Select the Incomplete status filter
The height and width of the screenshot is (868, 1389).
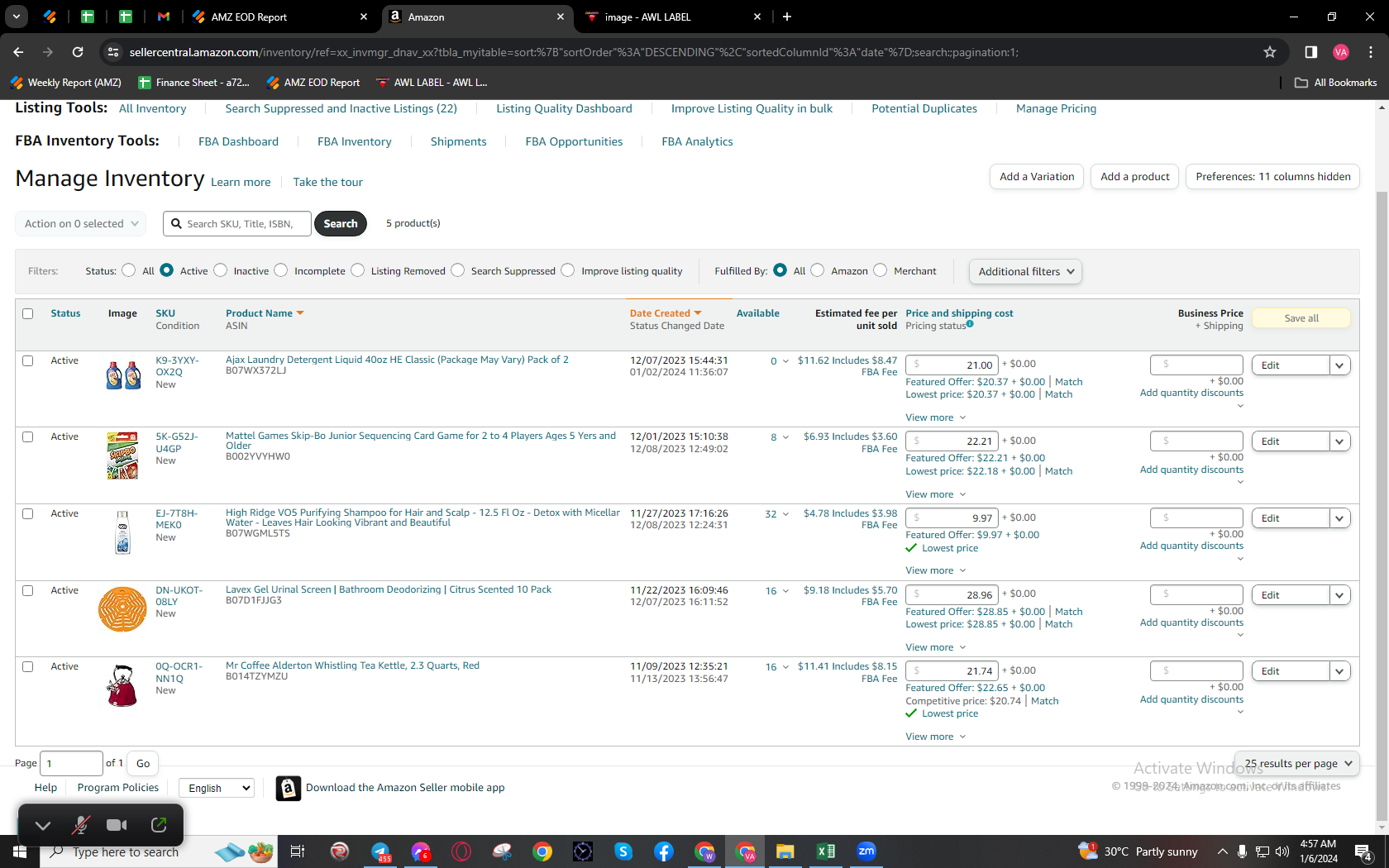point(281,270)
